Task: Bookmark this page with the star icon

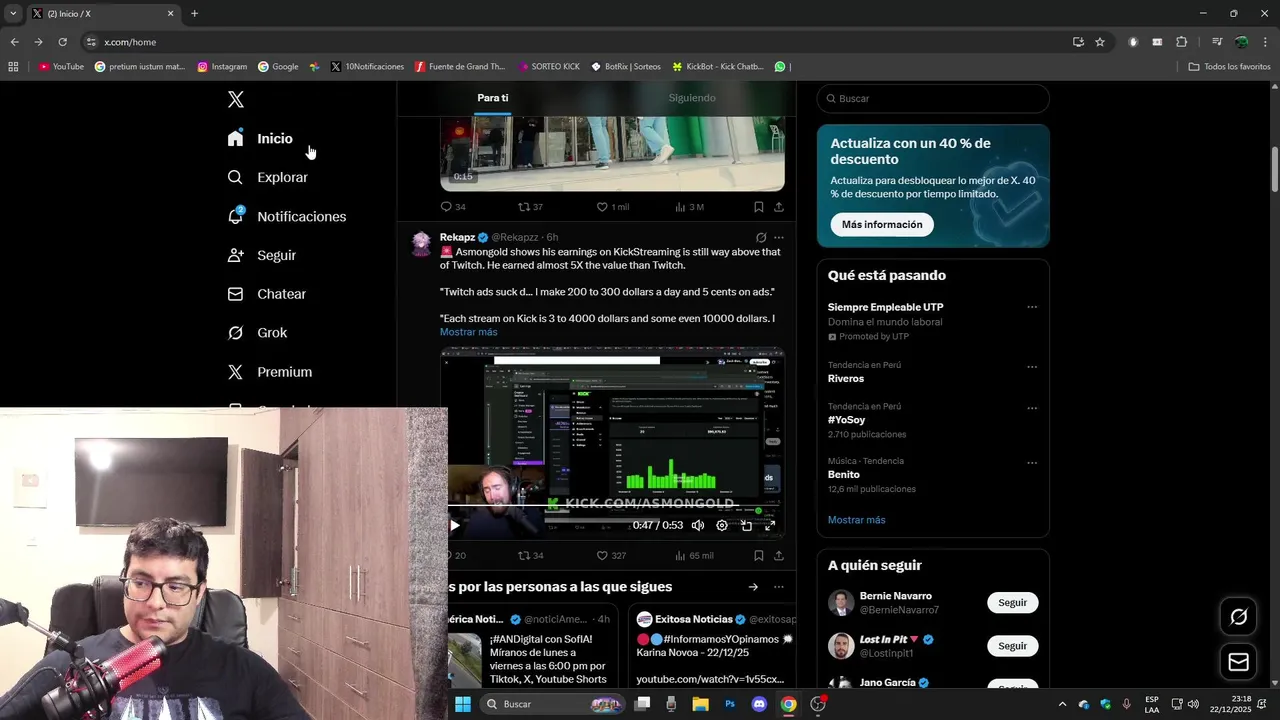Action: 1100,42
